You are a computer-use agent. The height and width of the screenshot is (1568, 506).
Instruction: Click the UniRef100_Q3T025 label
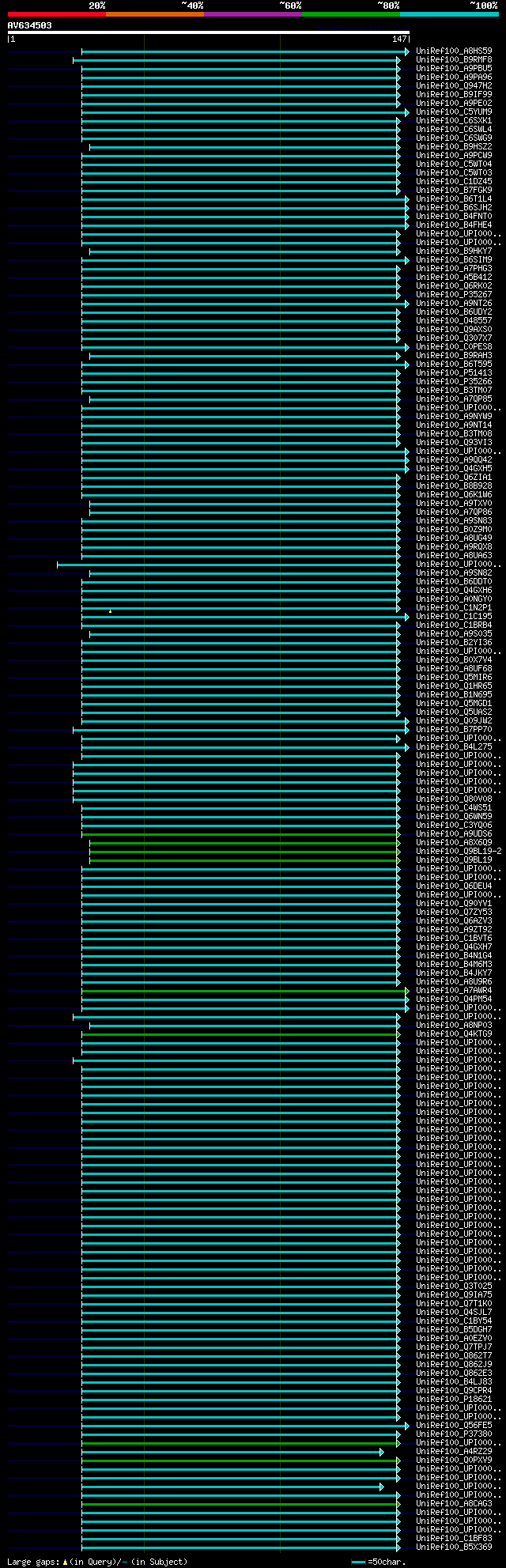[454, 1287]
